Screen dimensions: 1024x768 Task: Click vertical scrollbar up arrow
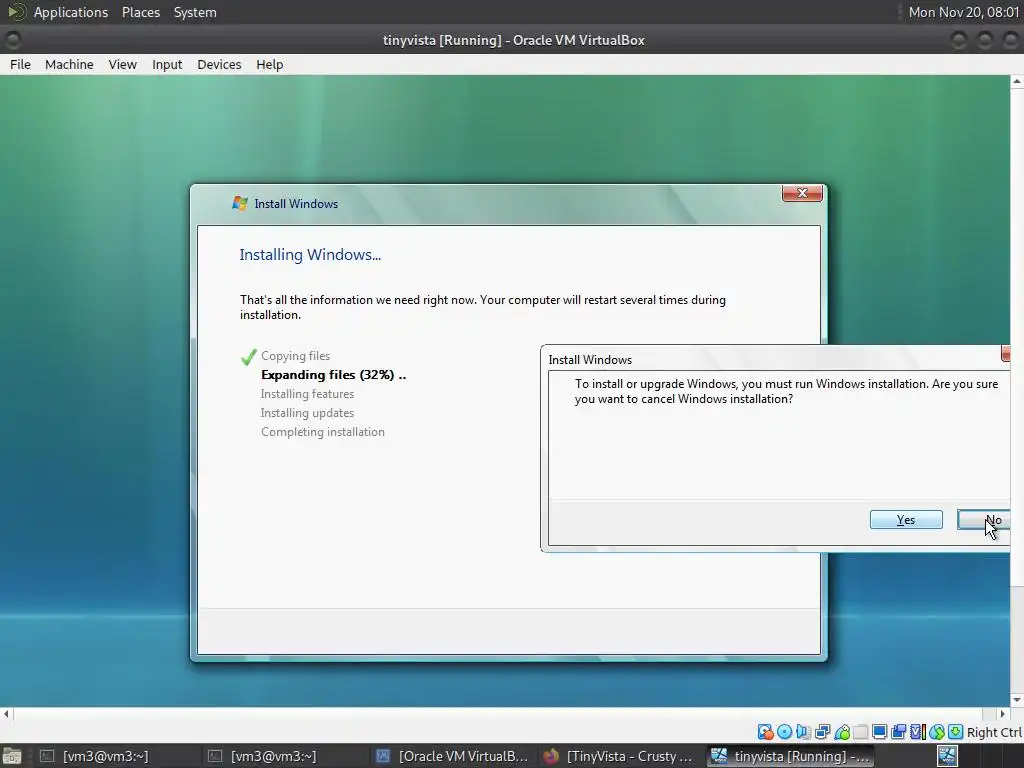coord(1017,82)
